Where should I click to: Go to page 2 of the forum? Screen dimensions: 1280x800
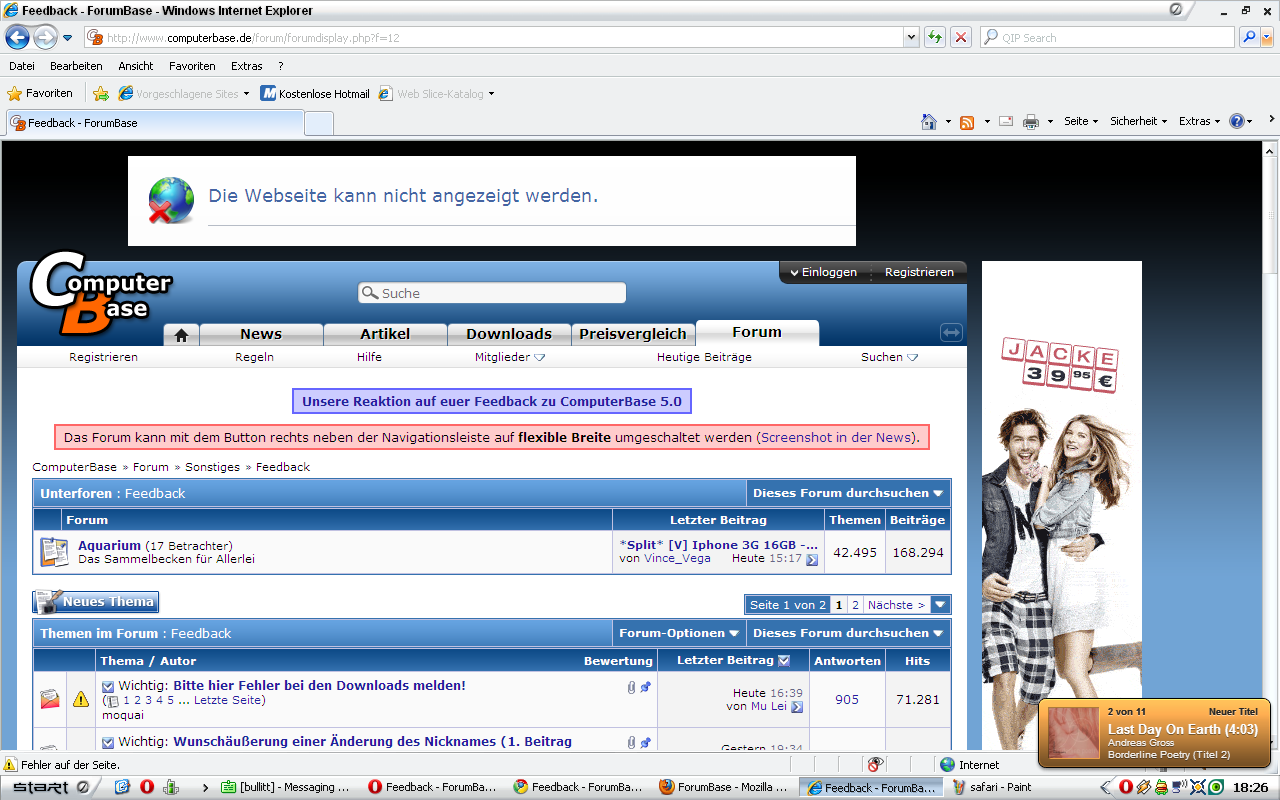pos(855,605)
